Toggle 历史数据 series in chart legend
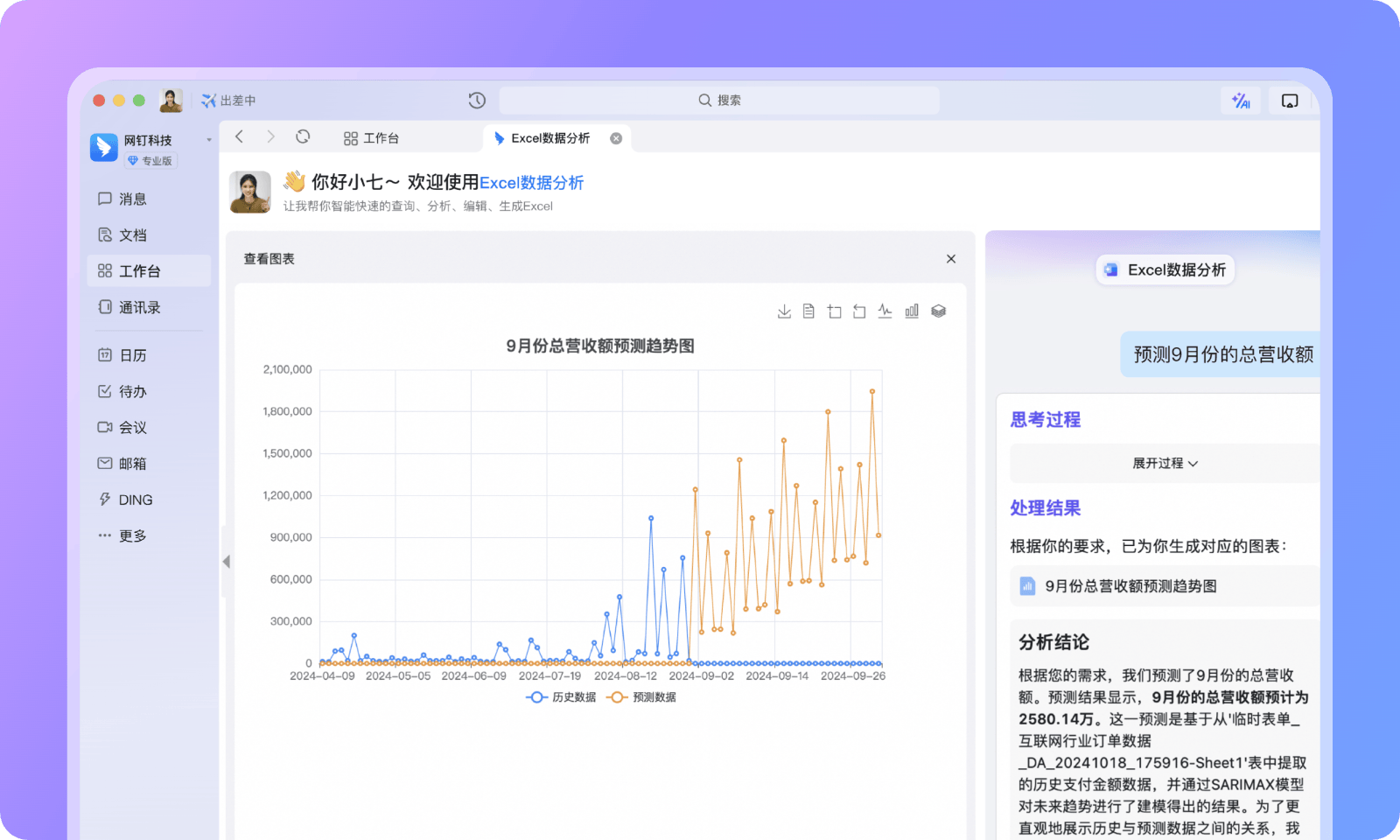 point(561,697)
